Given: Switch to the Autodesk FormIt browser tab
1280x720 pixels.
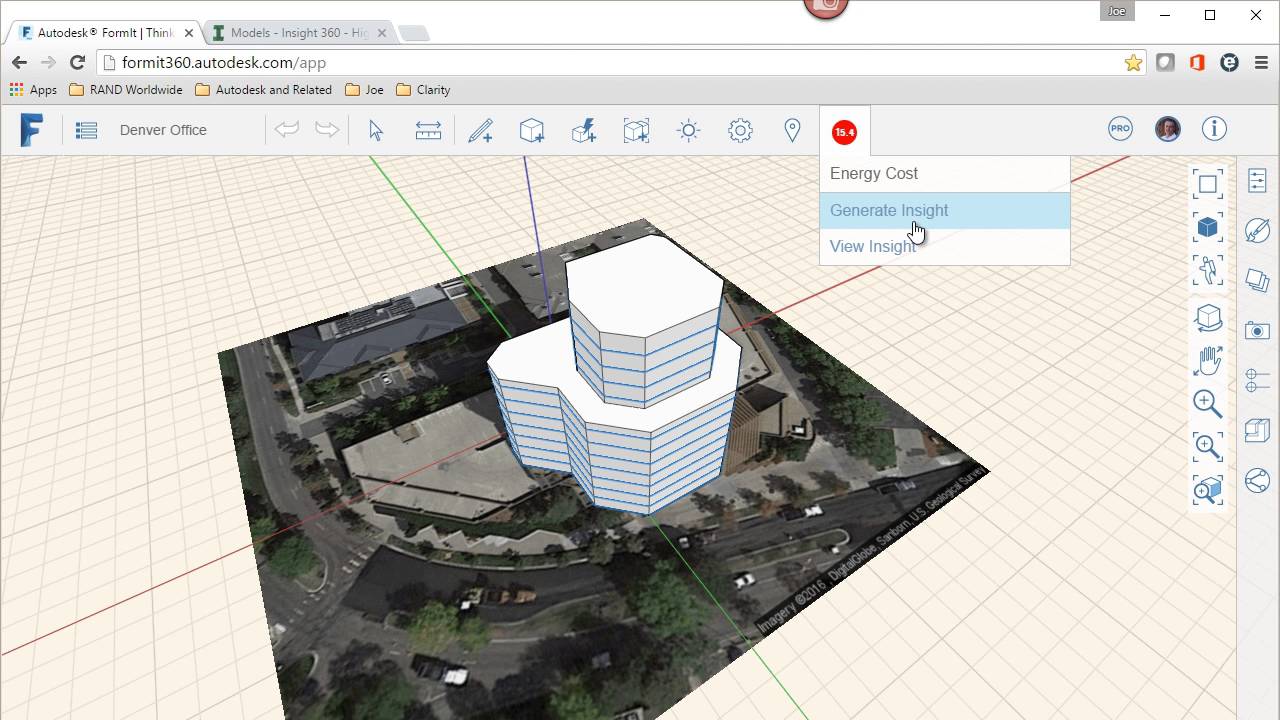Looking at the screenshot, I should [105, 33].
